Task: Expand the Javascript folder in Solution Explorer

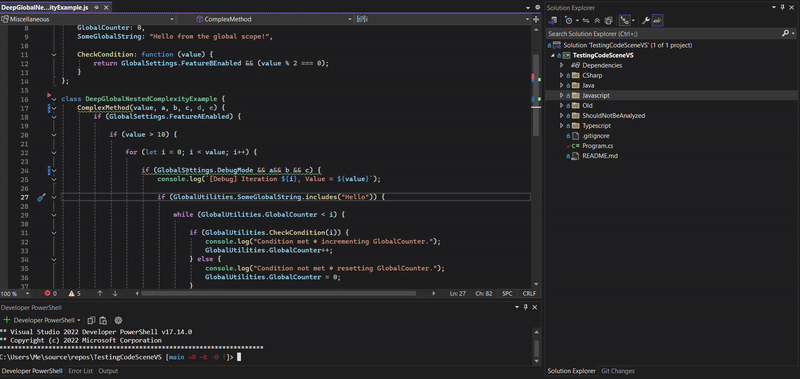Action: 562,95
